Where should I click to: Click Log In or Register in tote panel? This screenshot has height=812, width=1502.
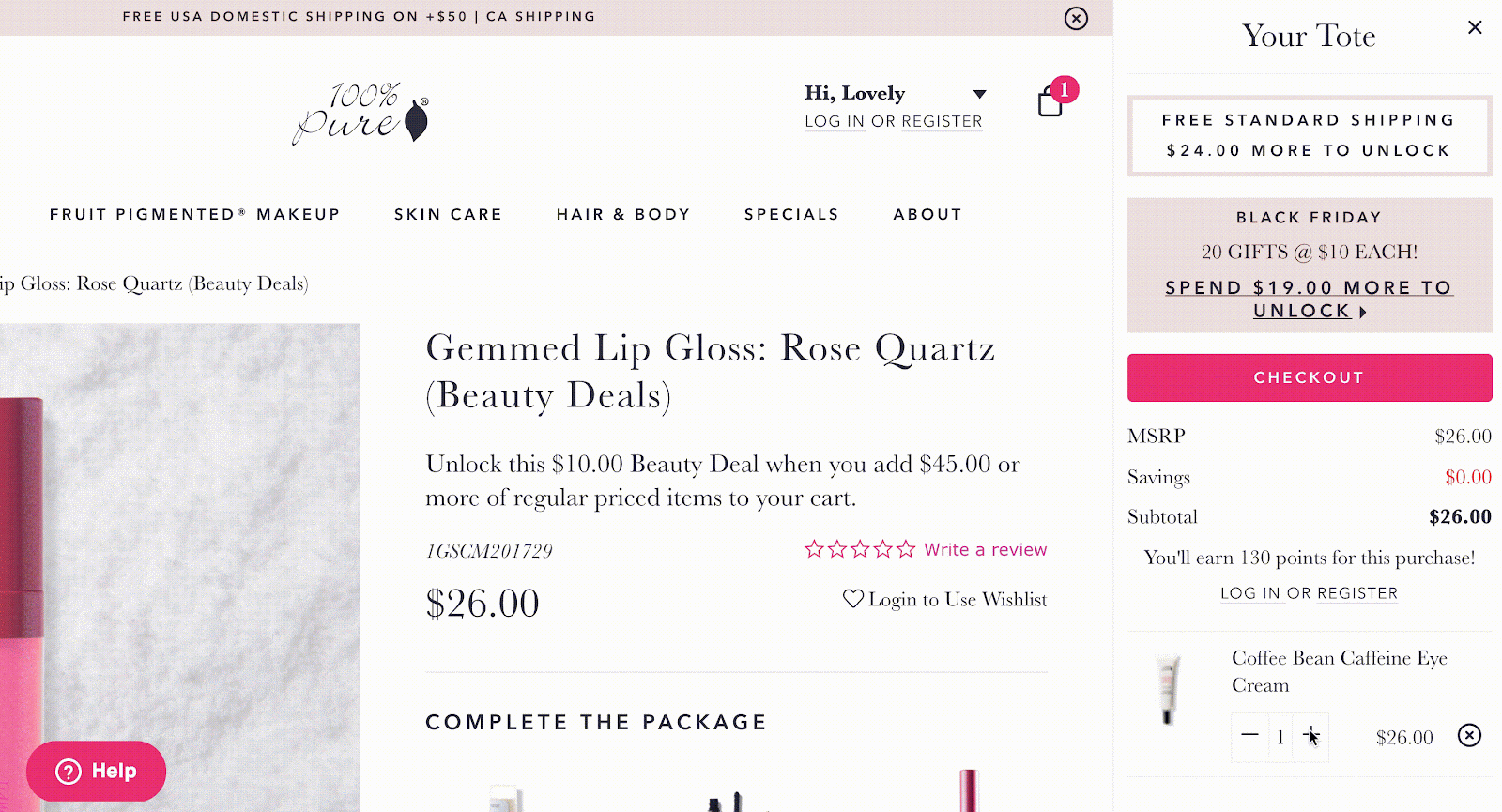point(1309,593)
